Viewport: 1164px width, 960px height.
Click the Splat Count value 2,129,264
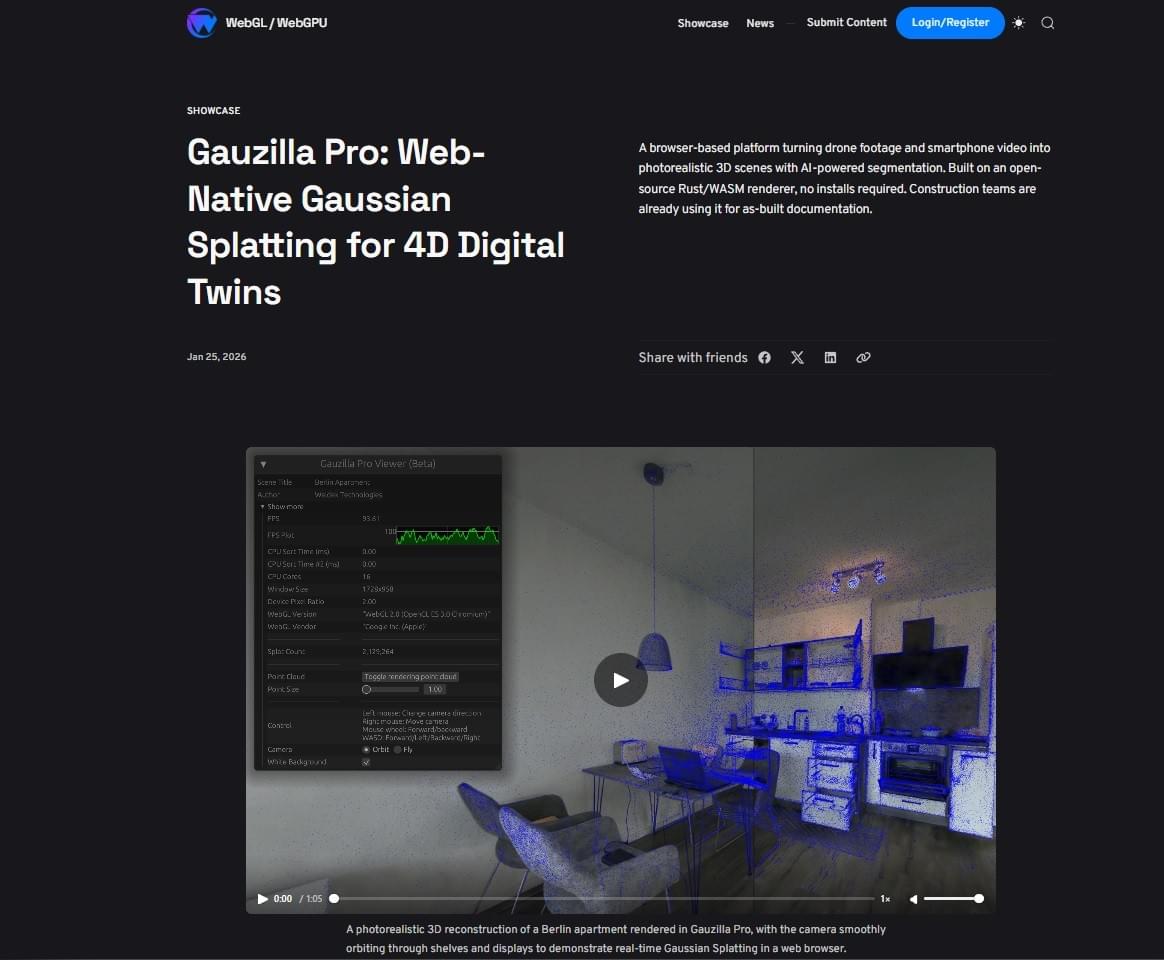(378, 651)
